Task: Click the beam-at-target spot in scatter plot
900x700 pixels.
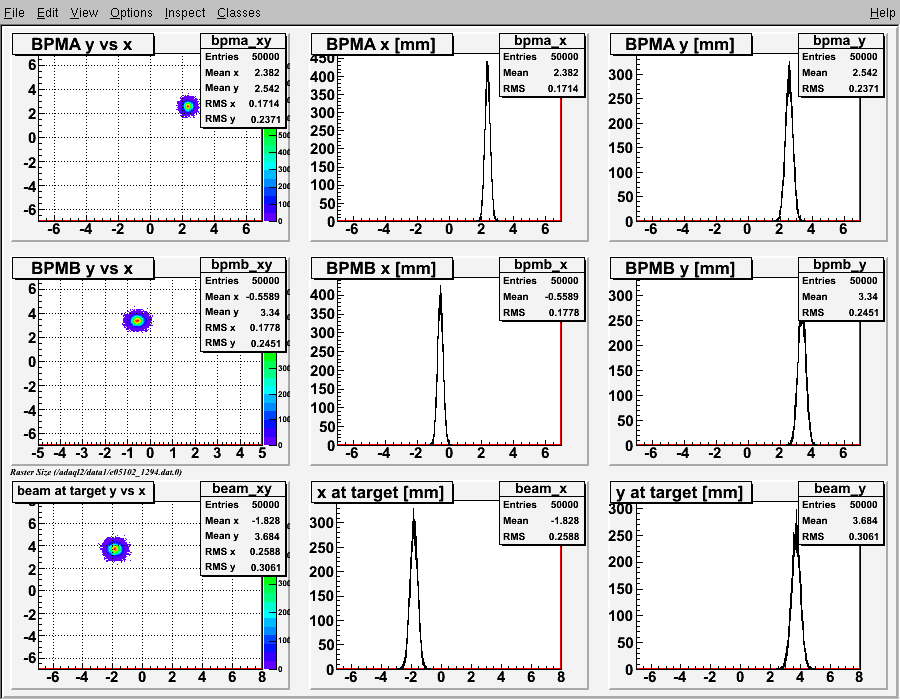Action: click(x=115, y=549)
